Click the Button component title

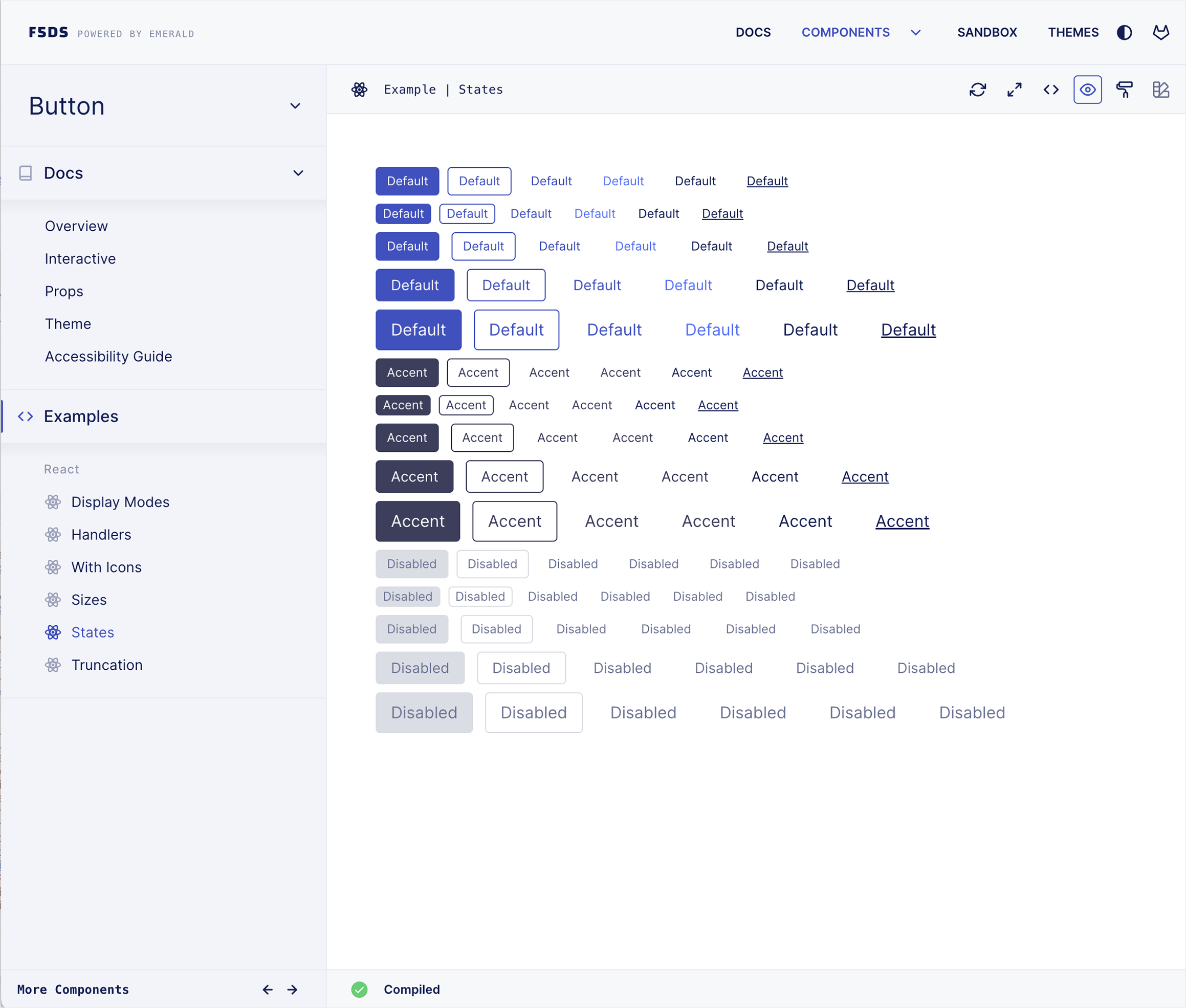(x=67, y=106)
